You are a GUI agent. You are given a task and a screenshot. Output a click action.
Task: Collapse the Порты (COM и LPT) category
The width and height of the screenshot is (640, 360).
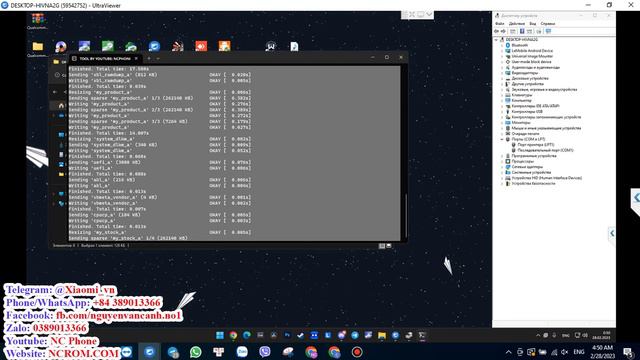tap(502, 139)
